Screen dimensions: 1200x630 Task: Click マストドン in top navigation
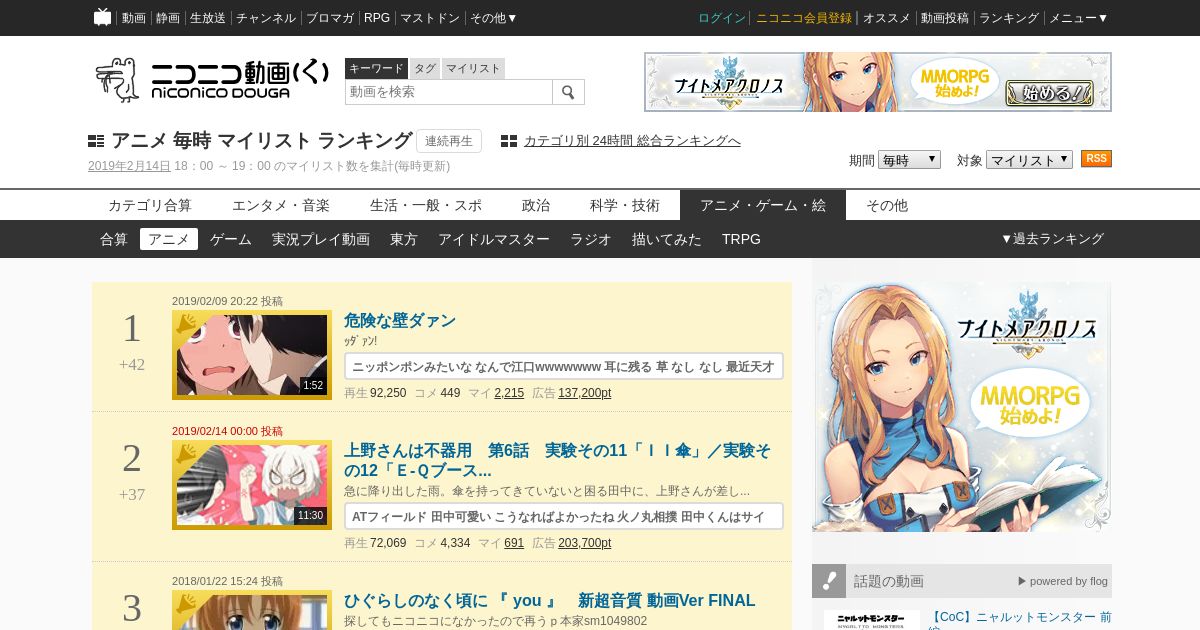pyautogui.click(x=430, y=18)
